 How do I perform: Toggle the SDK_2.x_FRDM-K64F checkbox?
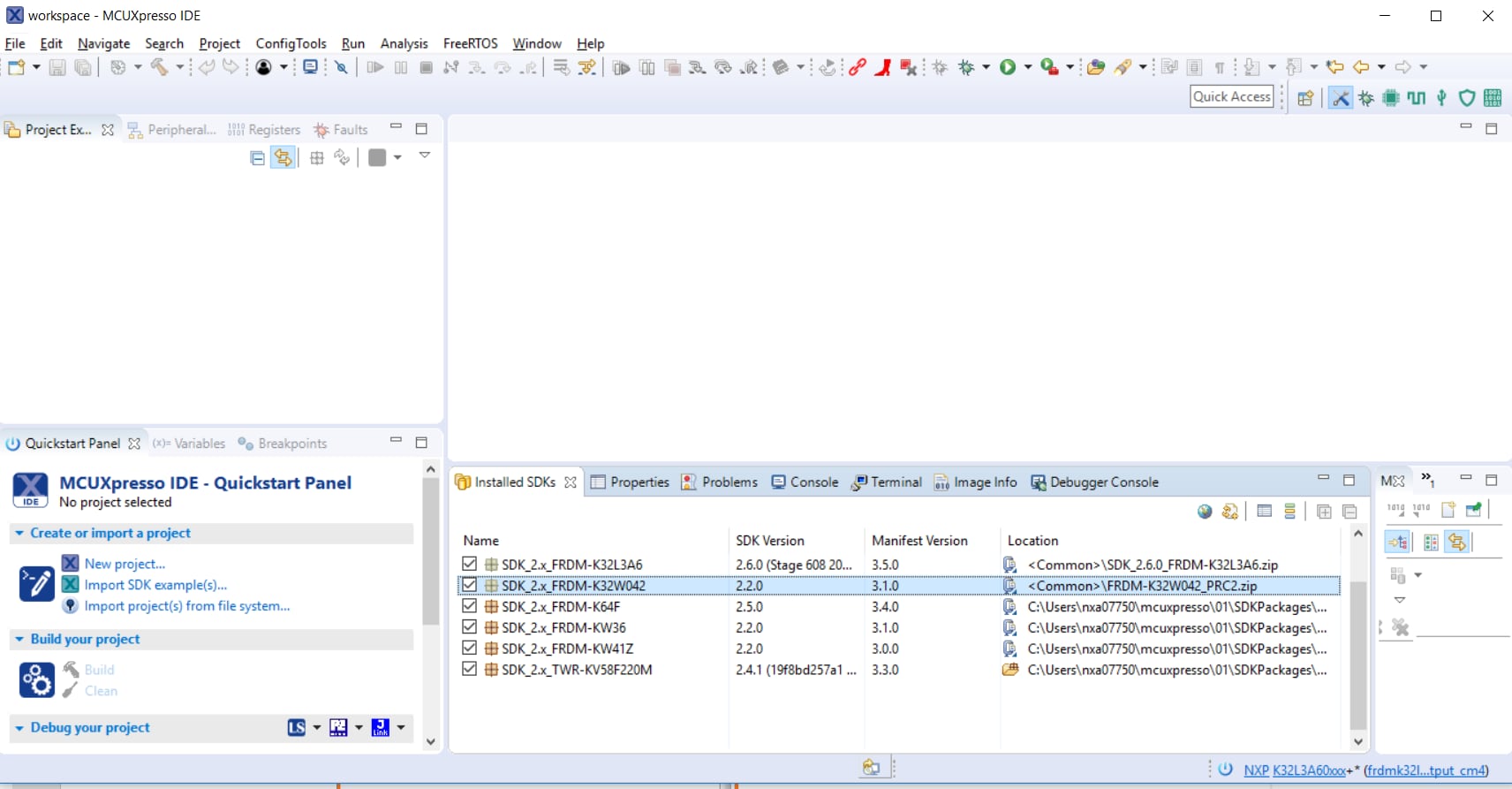(x=469, y=606)
